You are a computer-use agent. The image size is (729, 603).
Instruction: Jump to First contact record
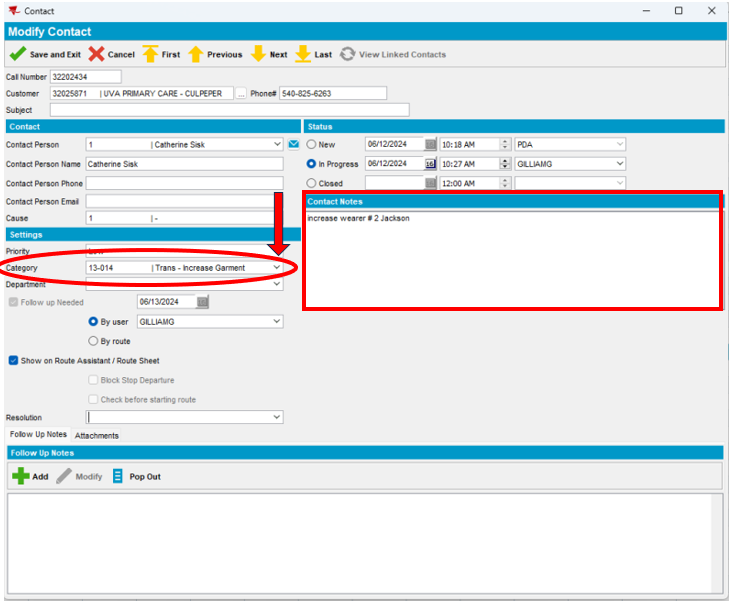tap(150, 54)
